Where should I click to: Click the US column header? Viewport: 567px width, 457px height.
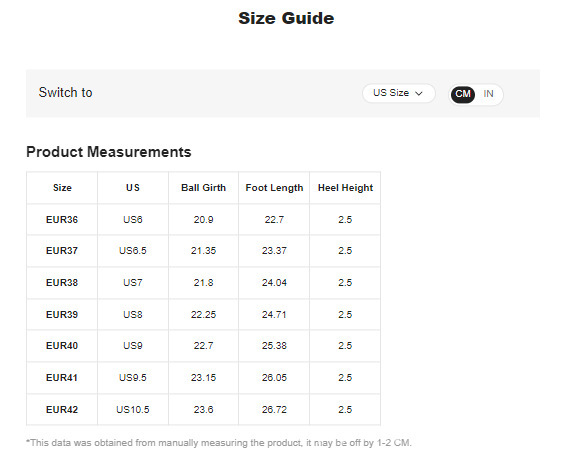click(133, 188)
